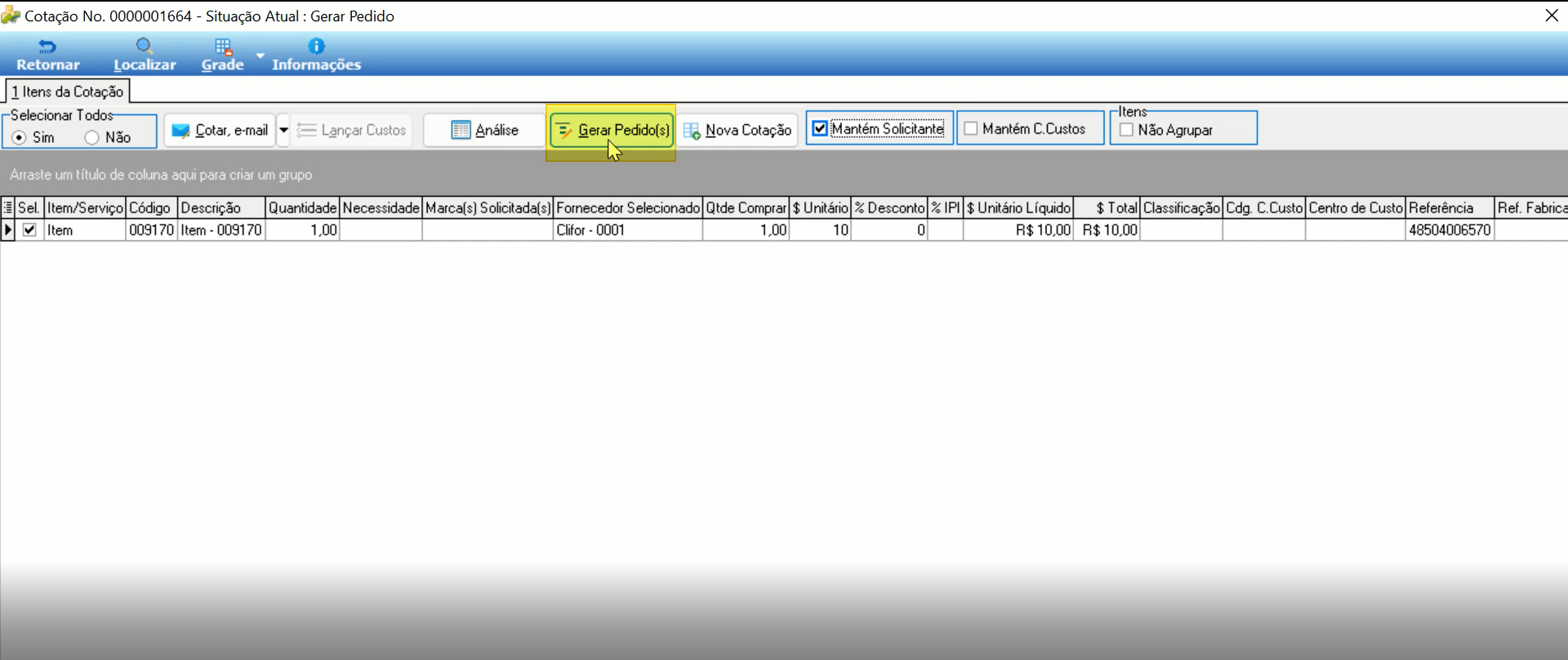Click the row indicator arrow of Item row
Image resolution: width=1568 pixels, height=660 pixels.
coord(7,230)
